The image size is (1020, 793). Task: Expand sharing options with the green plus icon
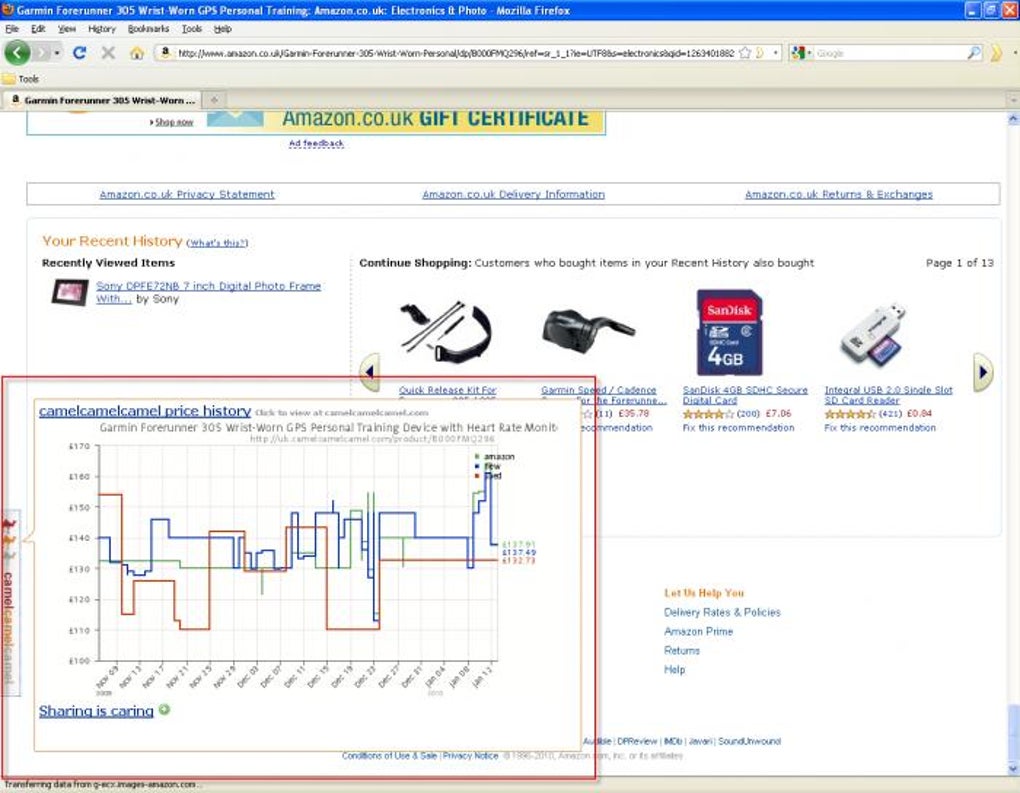tap(165, 710)
